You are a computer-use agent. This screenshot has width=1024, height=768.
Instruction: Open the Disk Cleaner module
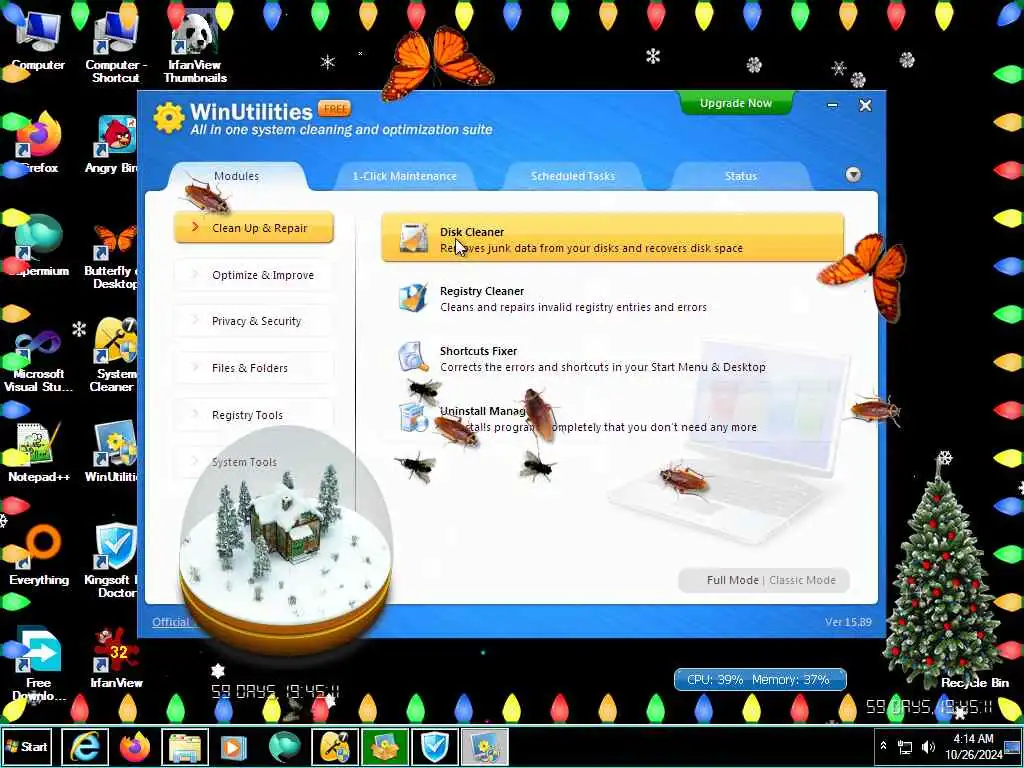pos(613,238)
